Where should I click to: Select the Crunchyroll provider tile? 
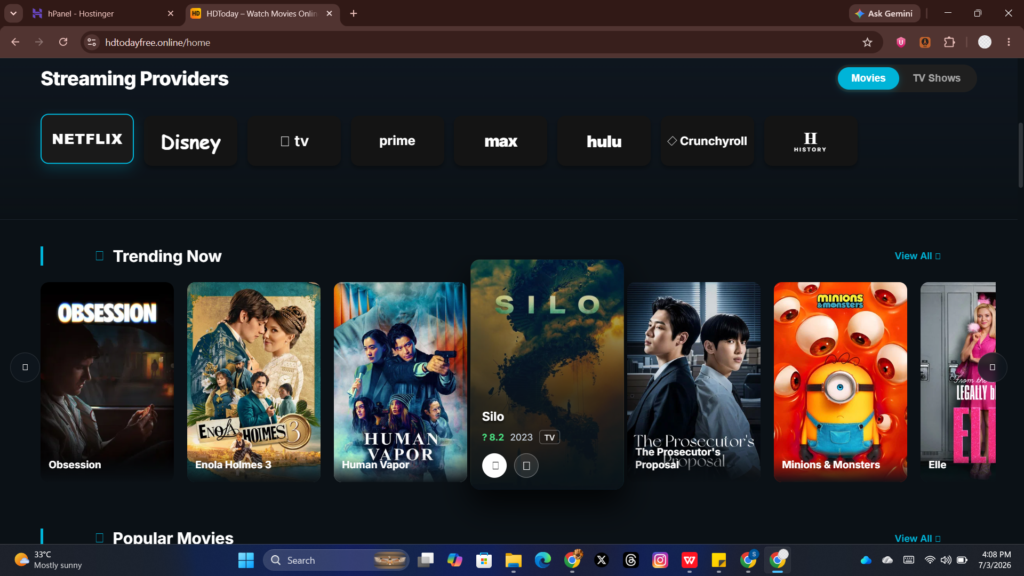[x=707, y=141]
